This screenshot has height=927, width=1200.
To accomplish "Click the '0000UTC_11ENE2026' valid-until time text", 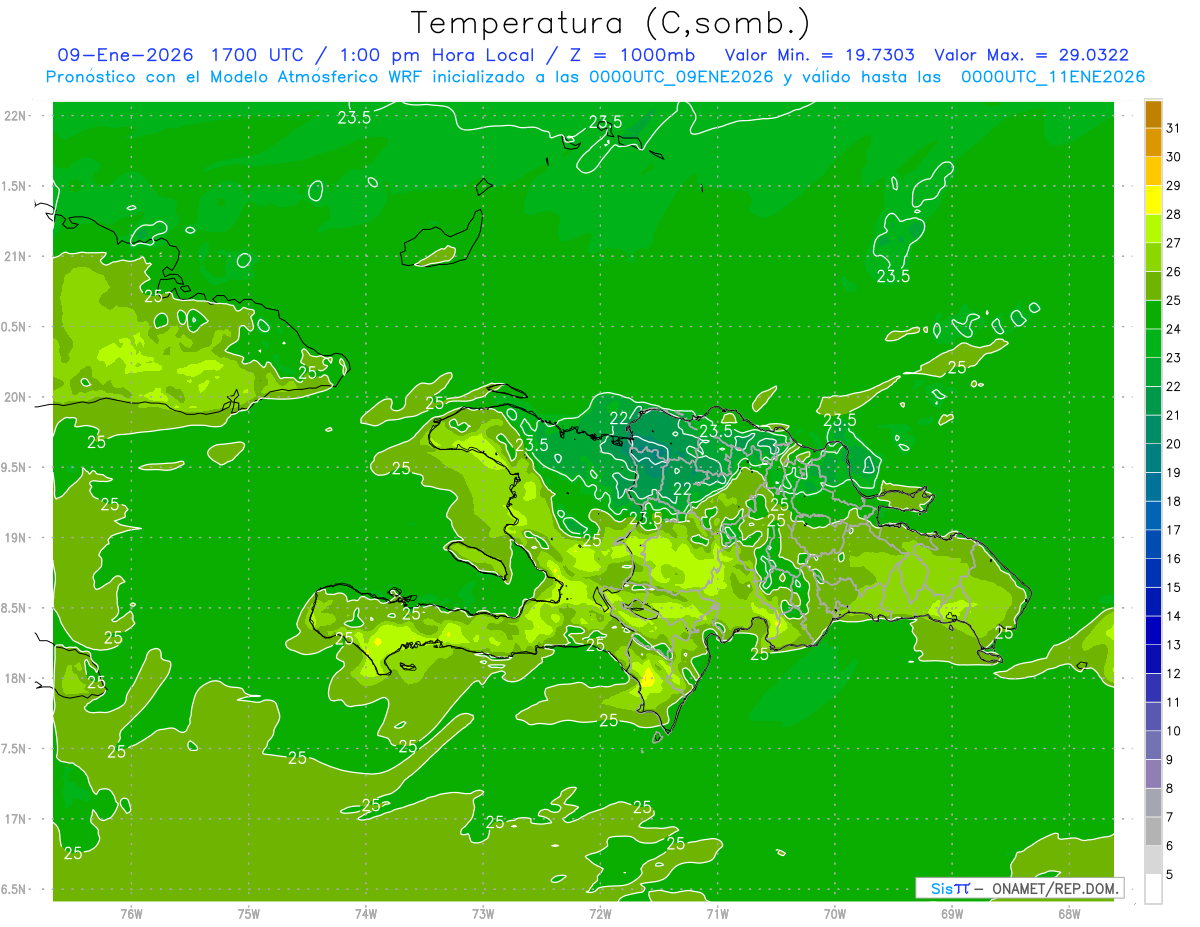I will (x=1053, y=77).
